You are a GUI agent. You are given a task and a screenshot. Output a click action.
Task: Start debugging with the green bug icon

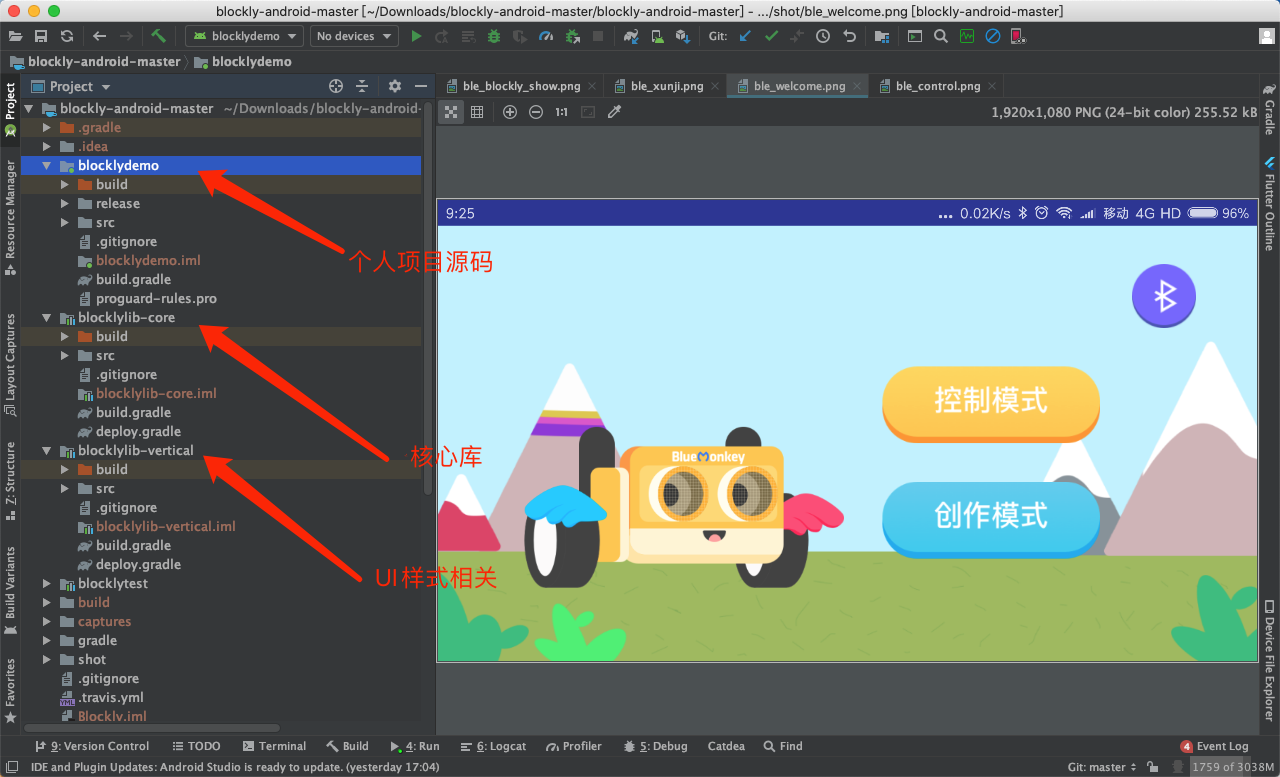click(x=494, y=36)
